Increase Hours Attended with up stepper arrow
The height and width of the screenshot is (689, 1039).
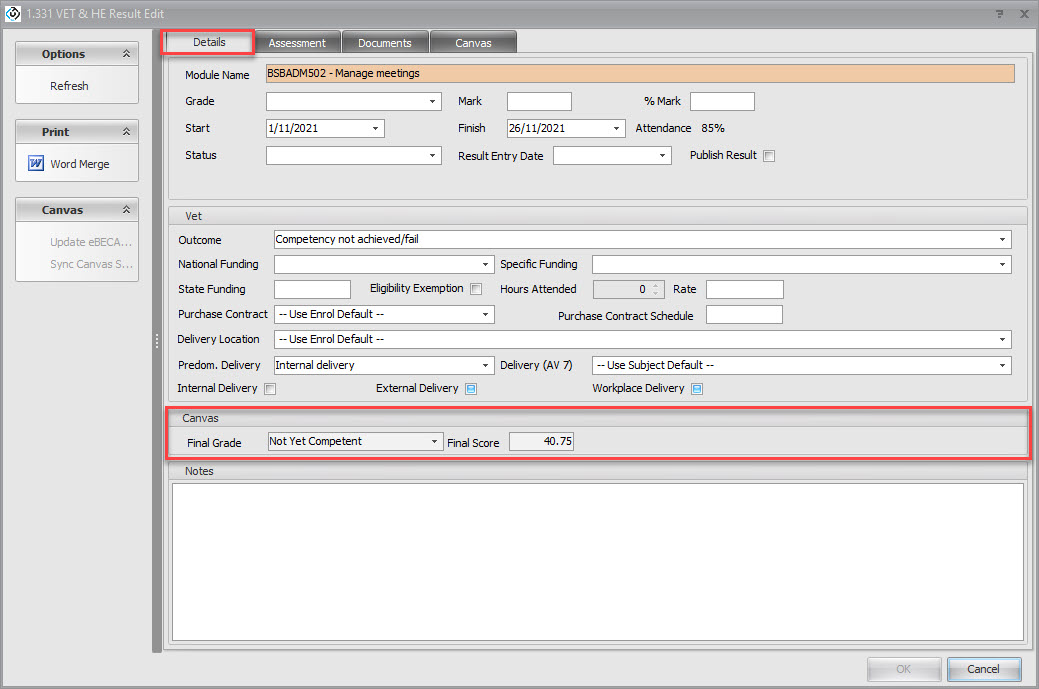656,286
